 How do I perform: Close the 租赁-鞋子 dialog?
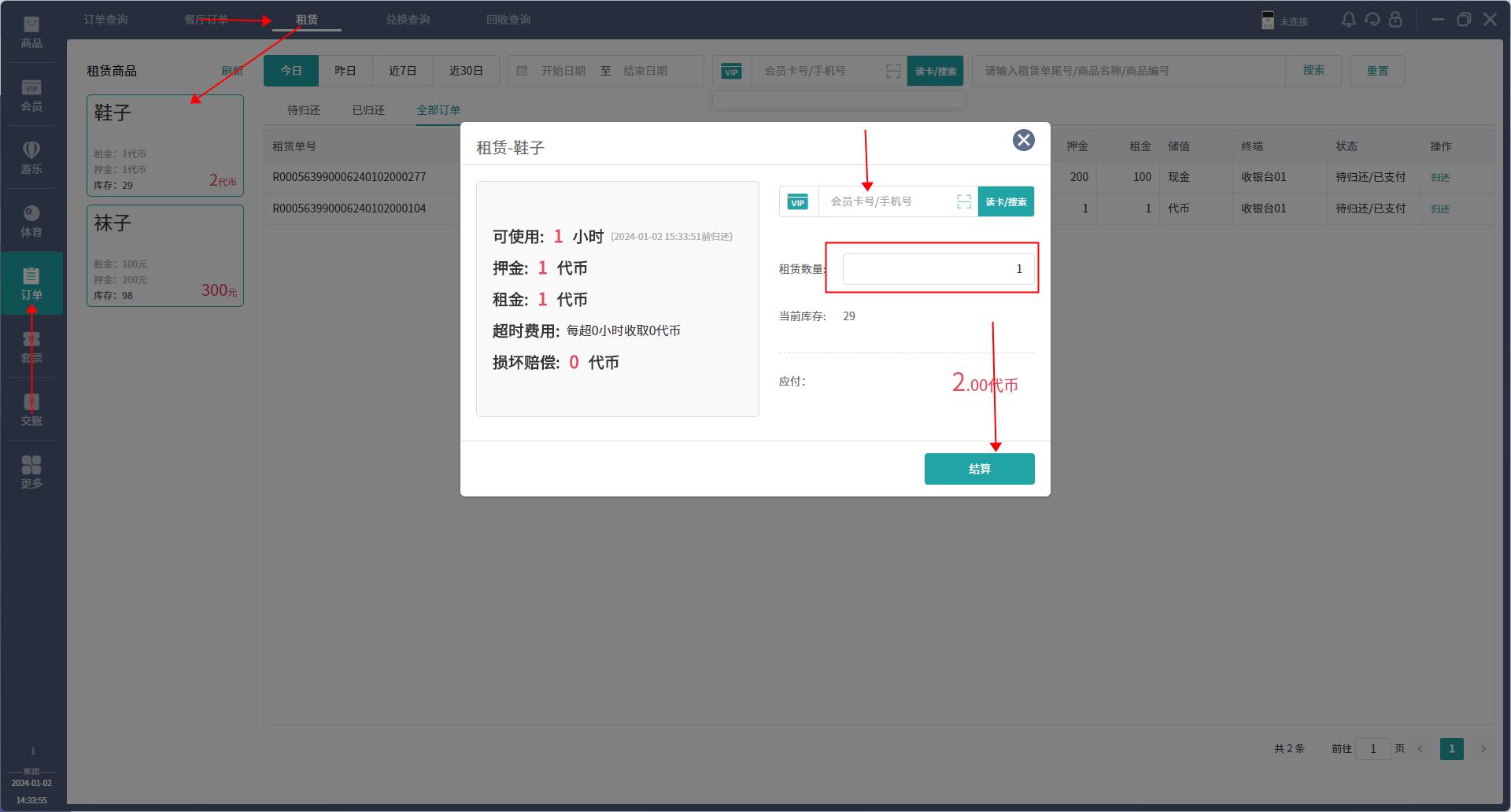point(1023,140)
